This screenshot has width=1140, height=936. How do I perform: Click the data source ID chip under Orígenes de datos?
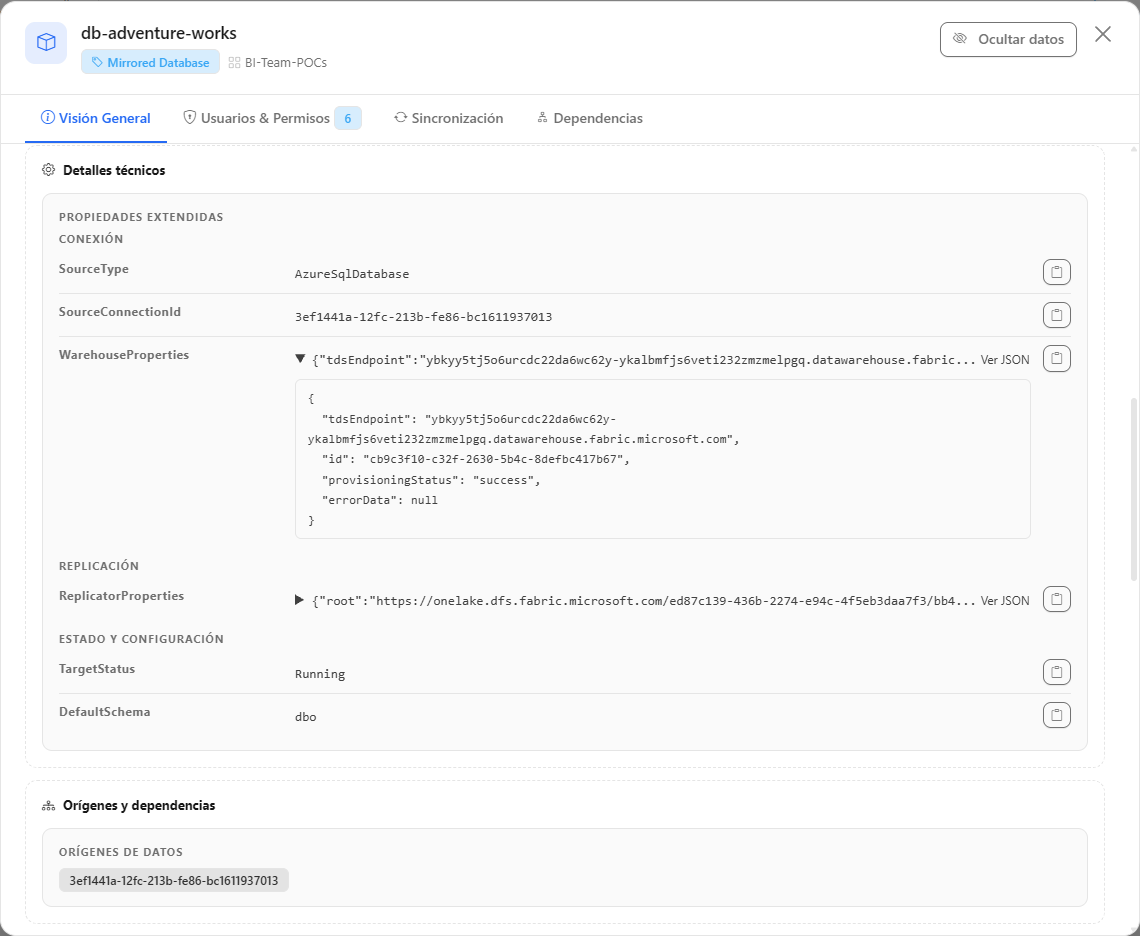coord(174,880)
